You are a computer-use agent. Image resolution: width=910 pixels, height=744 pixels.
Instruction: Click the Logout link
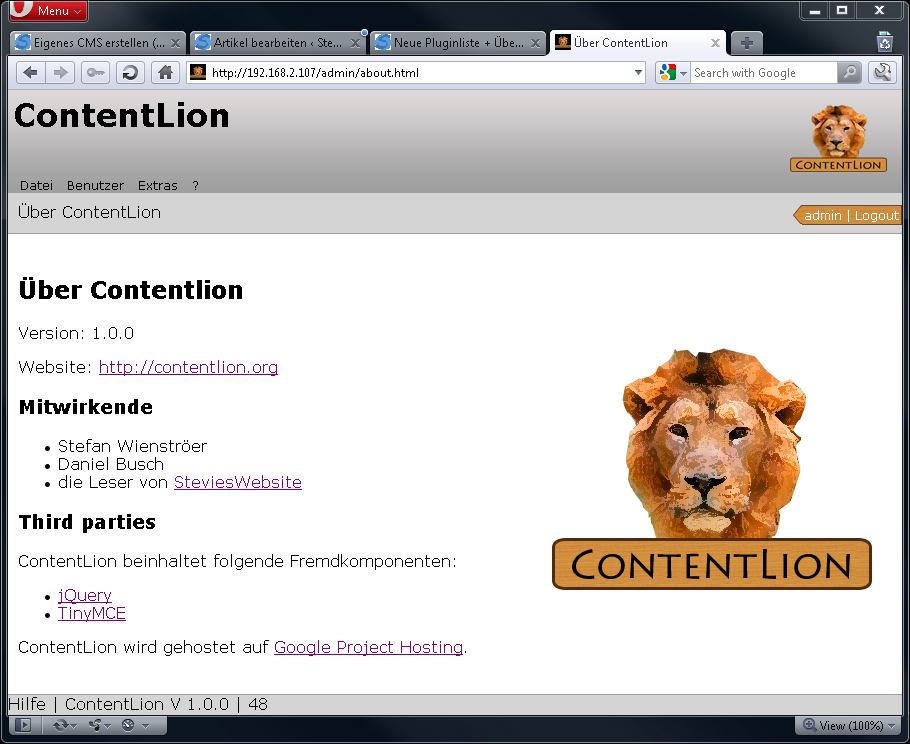point(876,215)
